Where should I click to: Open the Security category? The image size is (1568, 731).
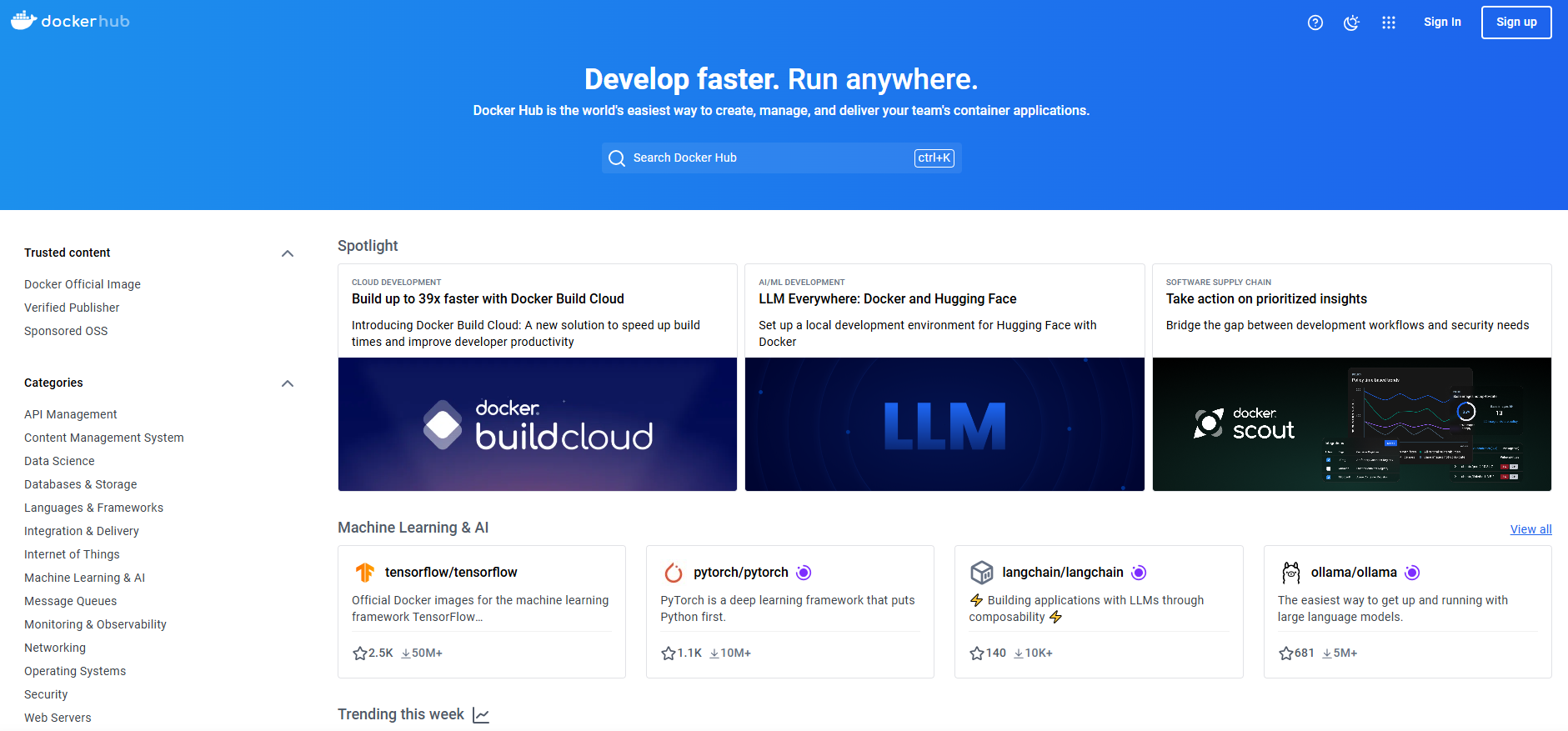click(x=46, y=694)
